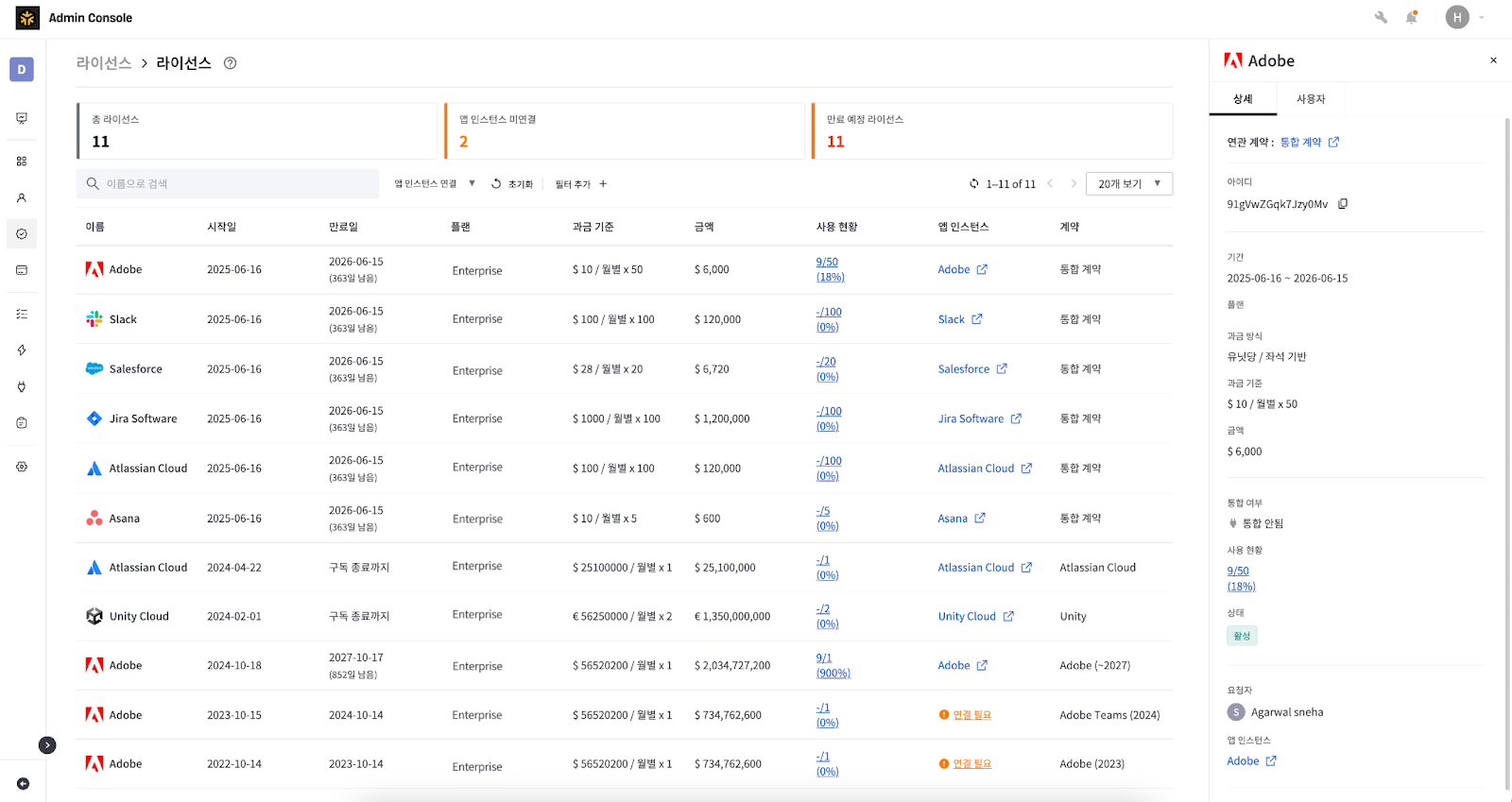Image resolution: width=1512 pixels, height=802 pixels.
Task: Close the Adobe detail panel
Action: 1493,60
